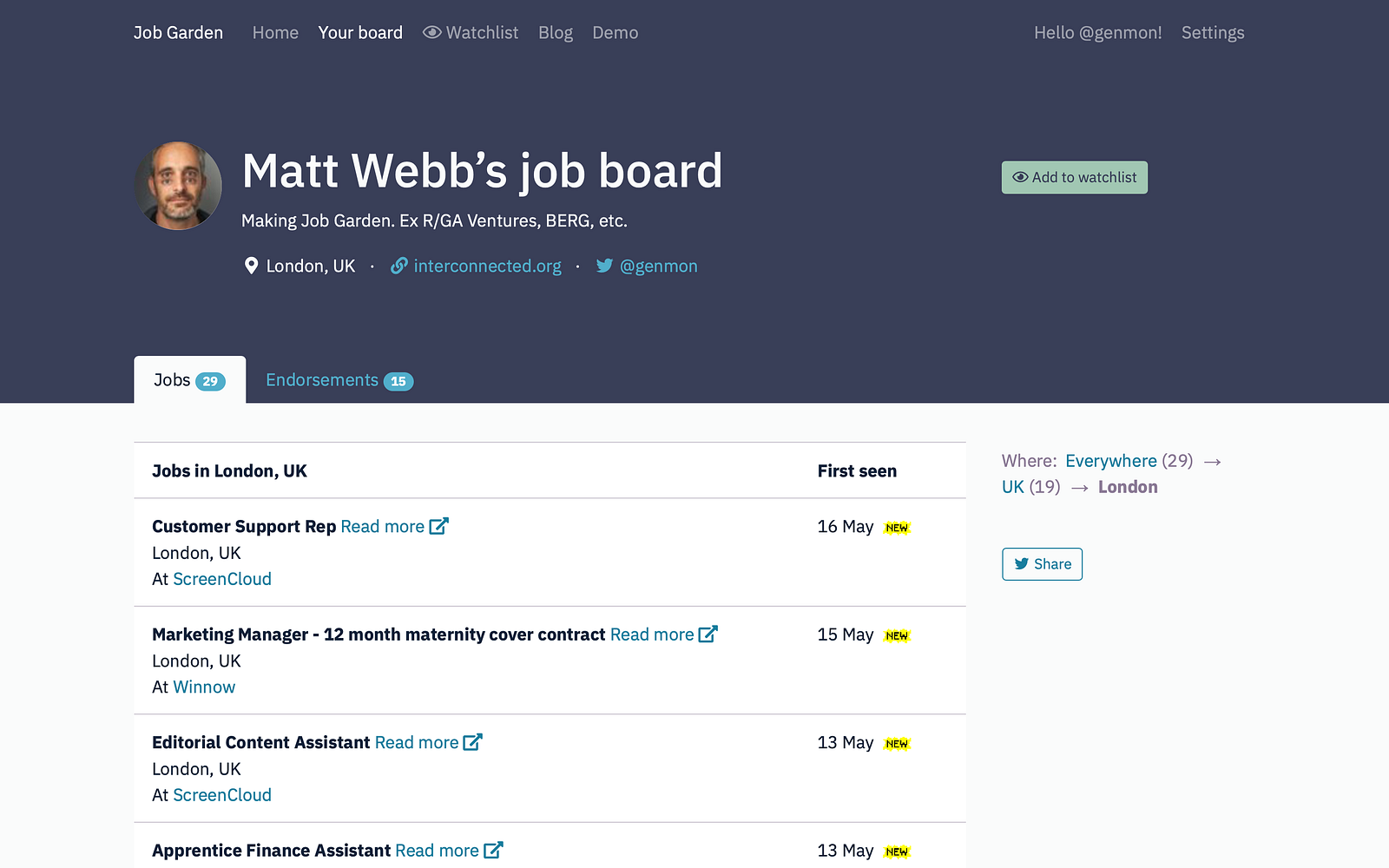Open Settings in the top bar
Image resolution: width=1389 pixels, height=868 pixels.
pos(1213,32)
